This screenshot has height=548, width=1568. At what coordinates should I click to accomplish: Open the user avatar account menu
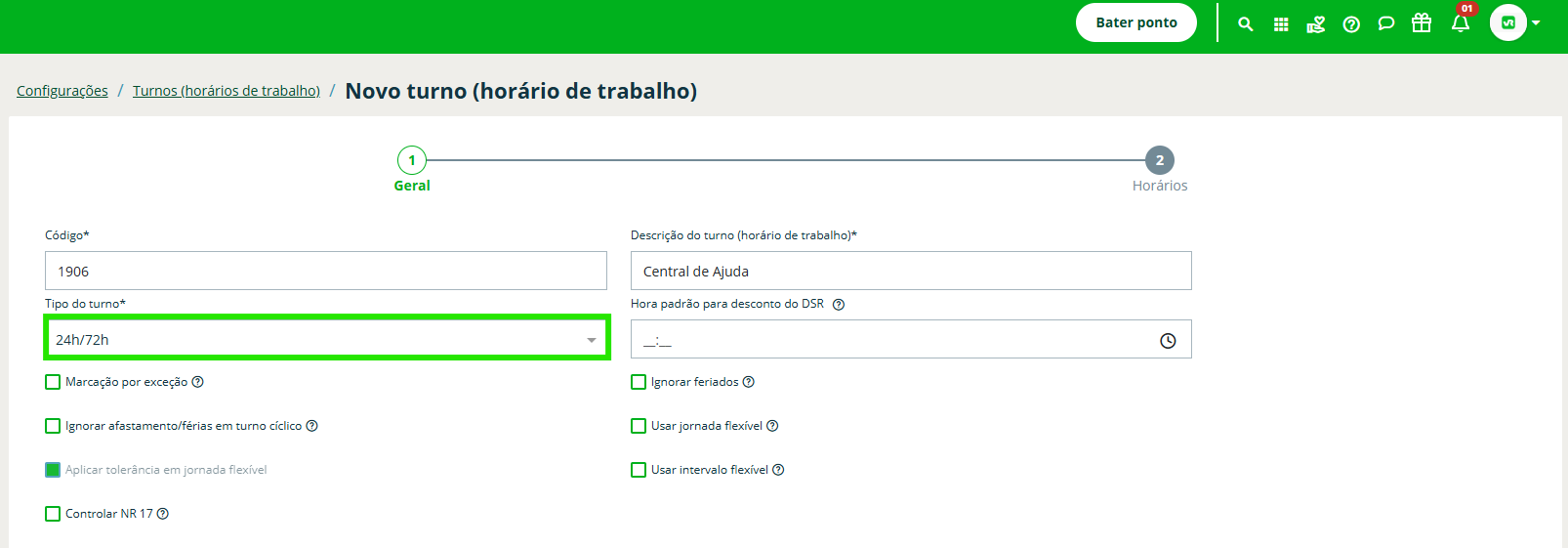pyautogui.click(x=1515, y=22)
